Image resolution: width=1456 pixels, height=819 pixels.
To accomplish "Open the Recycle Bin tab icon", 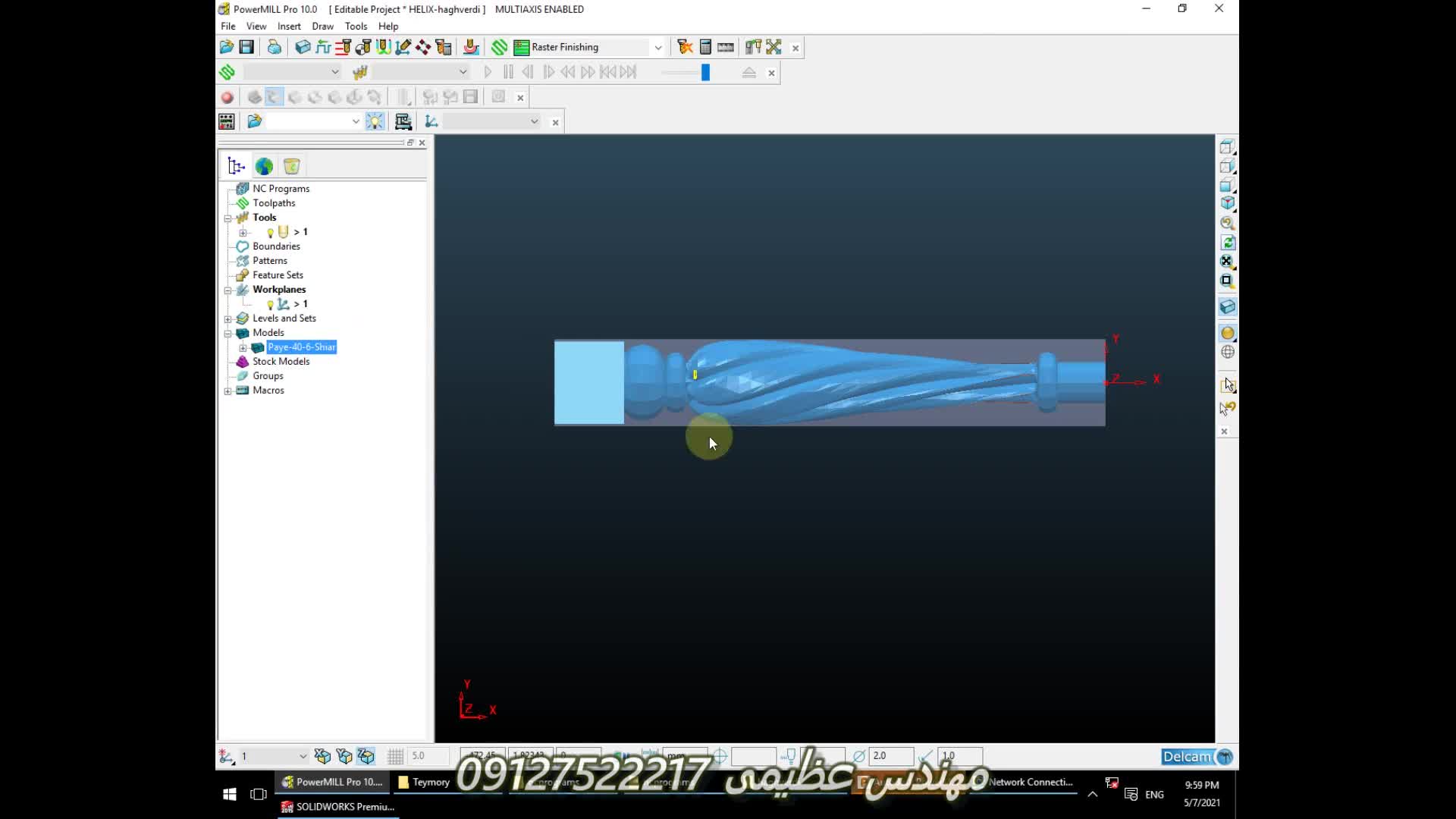I will pos(292,166).
